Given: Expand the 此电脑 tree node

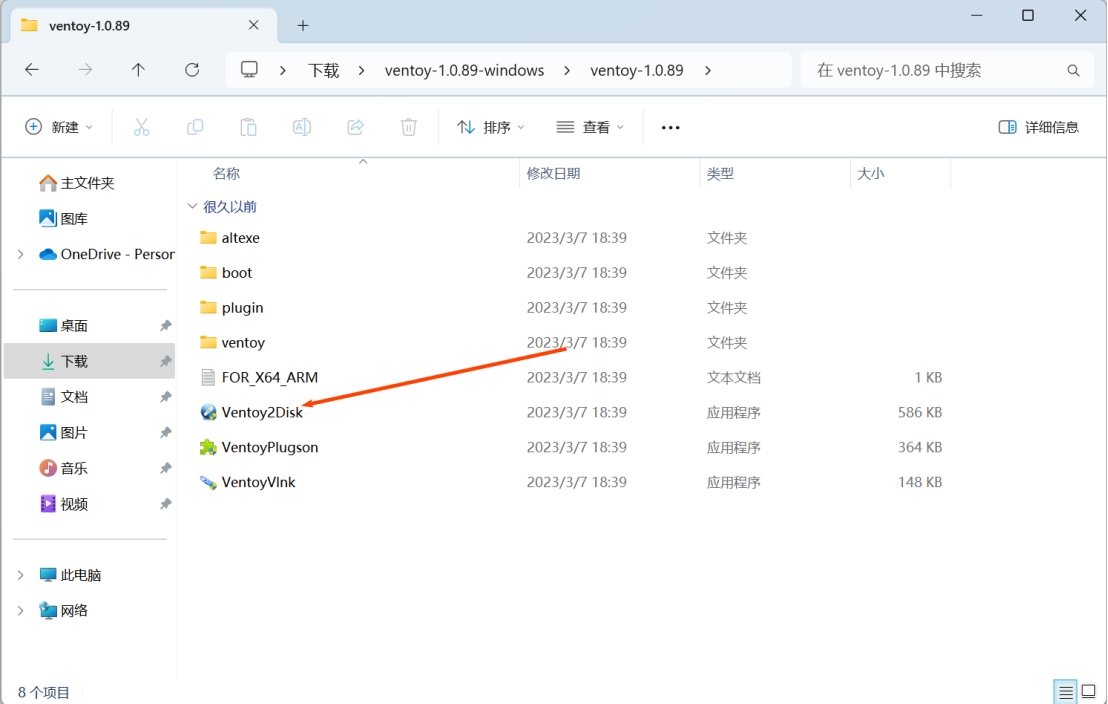Looking at the screenshot, I should click(x=21, y=575).
